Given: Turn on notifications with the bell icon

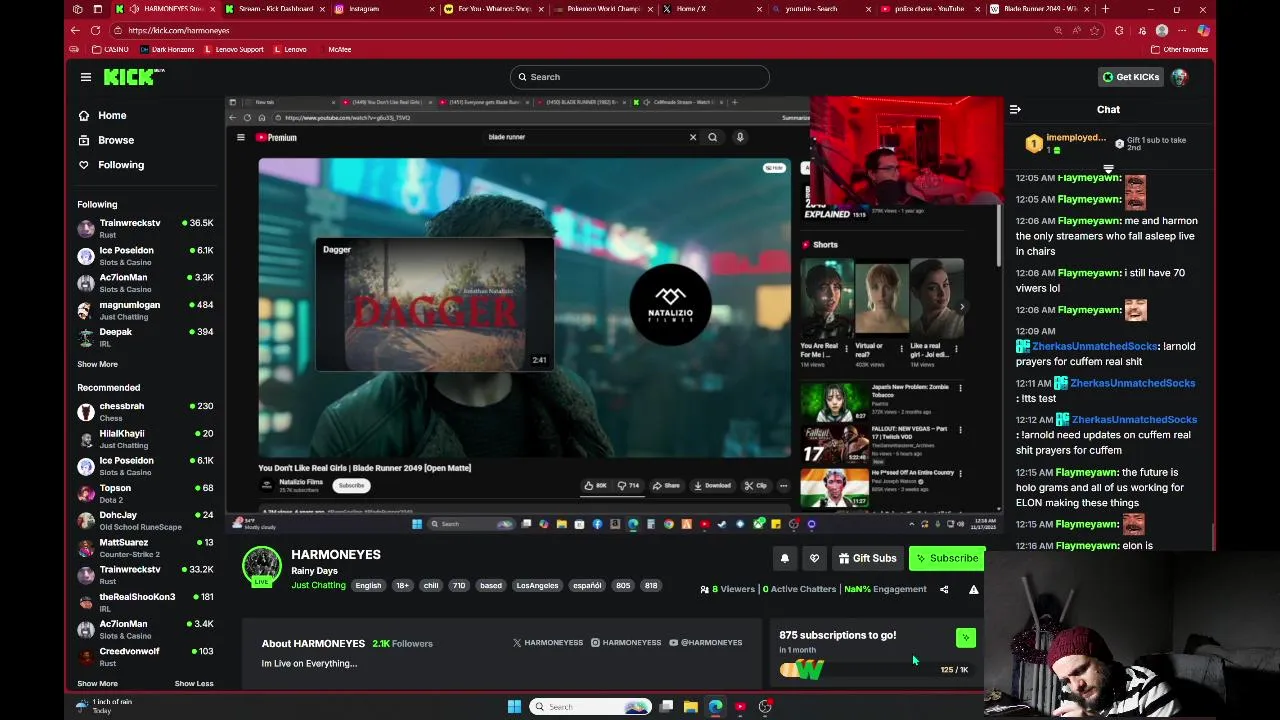Looking at the screenshot, I should [785, 559].
